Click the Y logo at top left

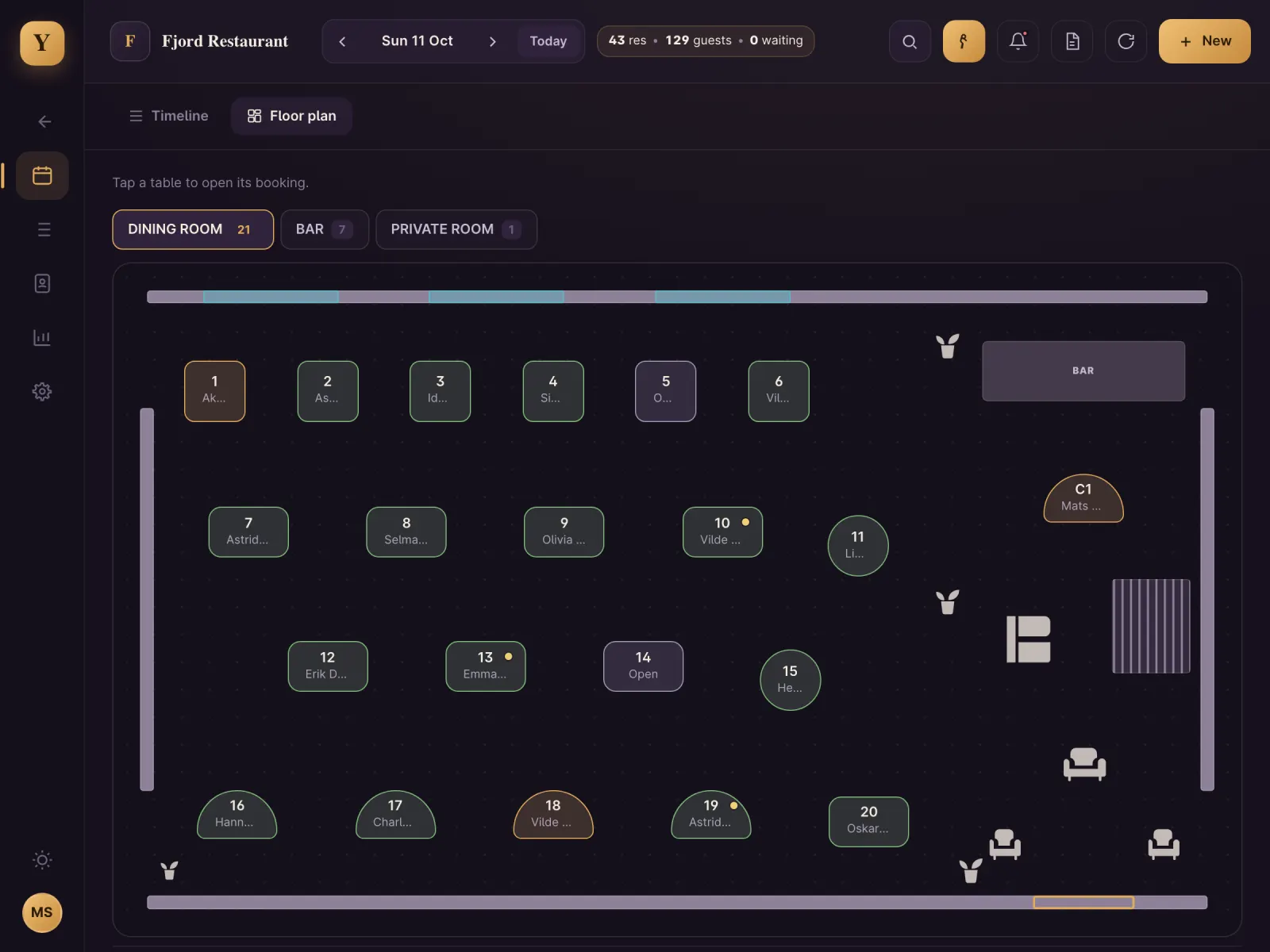[x=42, y=42]
